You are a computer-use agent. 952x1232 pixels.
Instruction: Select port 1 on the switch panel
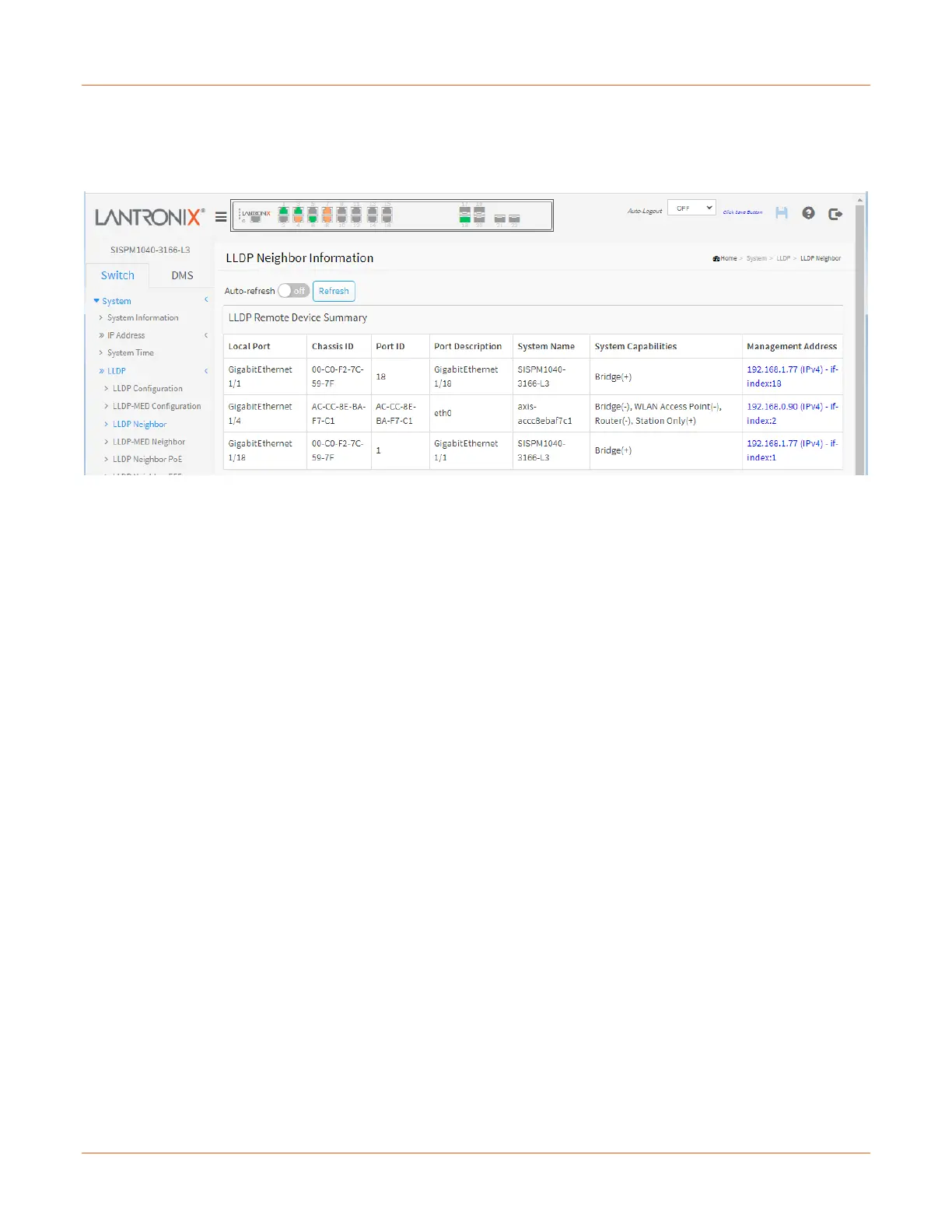pyautogui.click(x=284, y=210)
